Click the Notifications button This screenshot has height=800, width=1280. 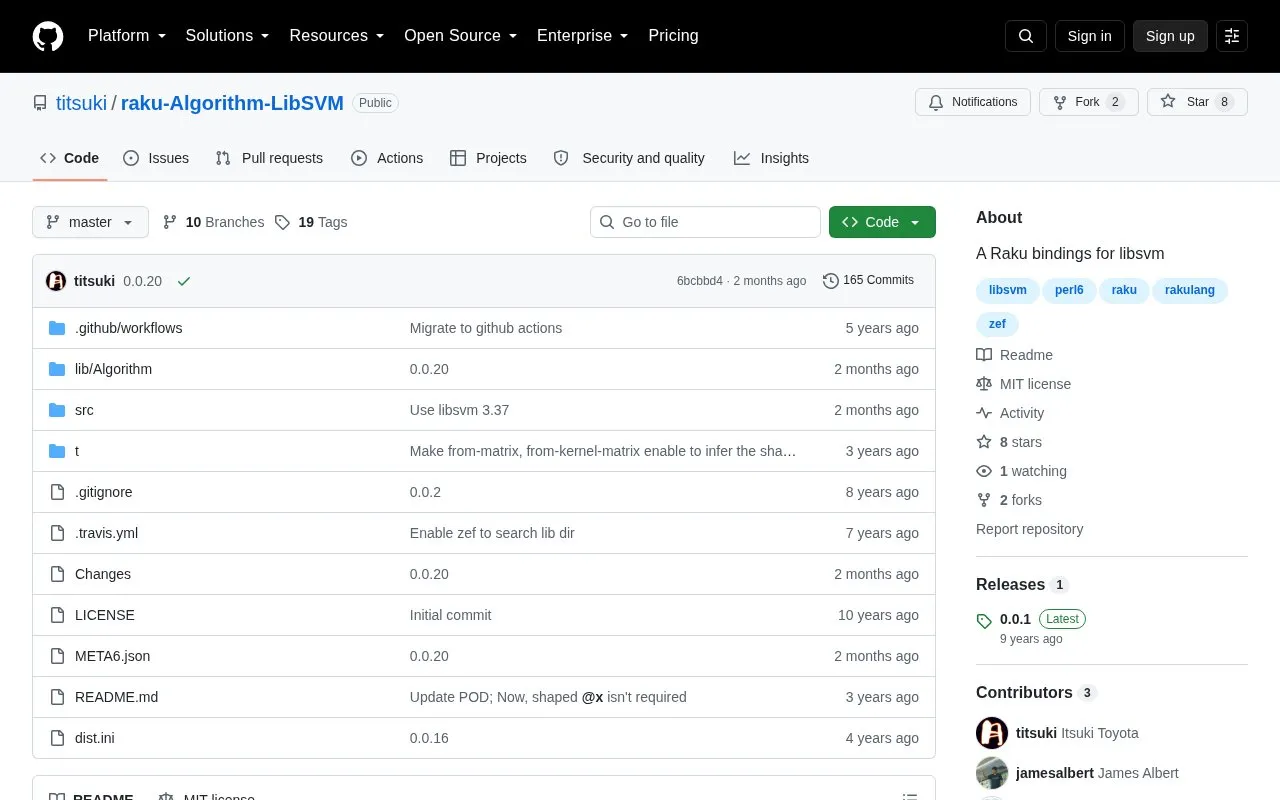(x=973, y=102)
